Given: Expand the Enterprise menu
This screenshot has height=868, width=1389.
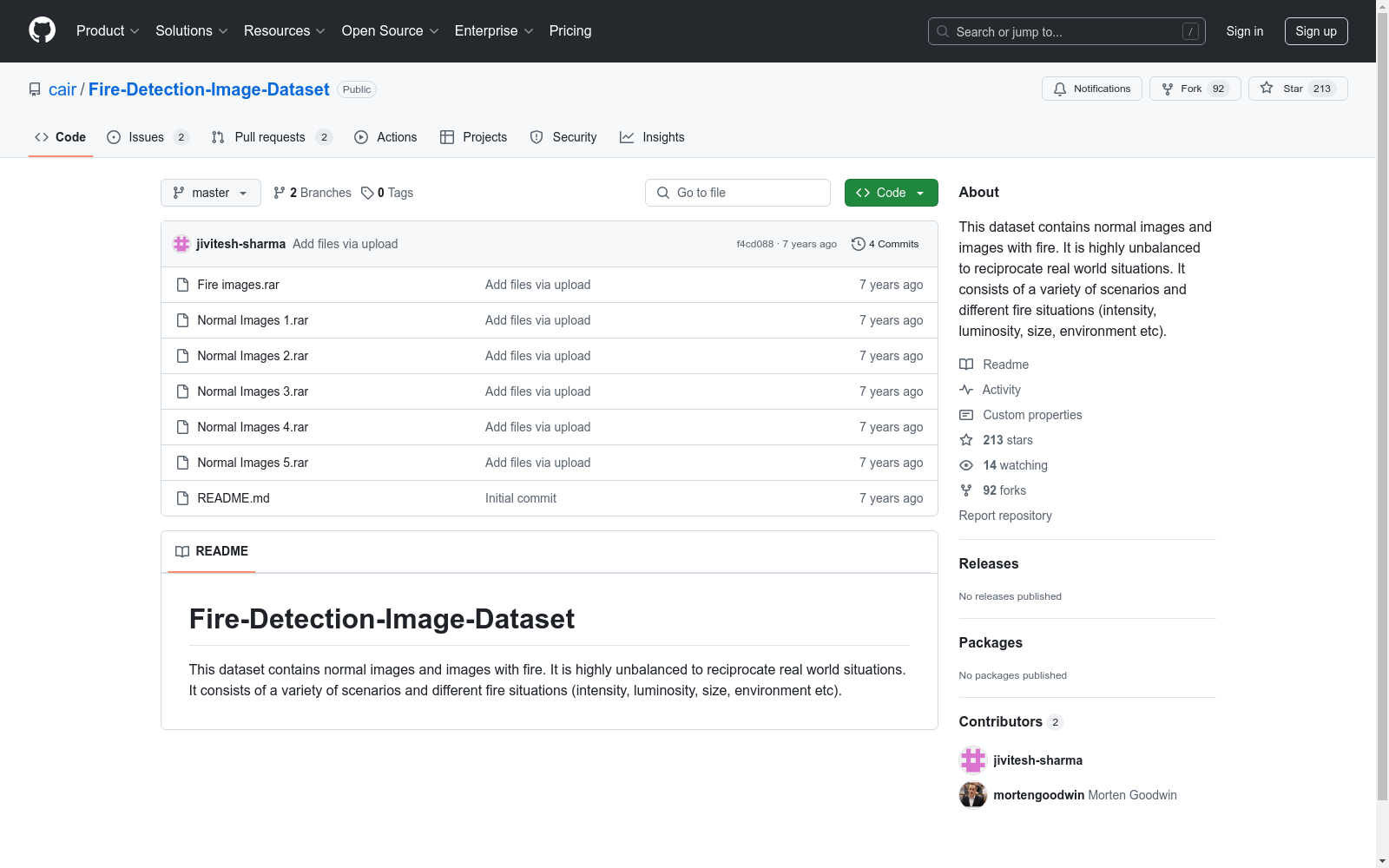Looking at the screenshot, I should tap(494, 31).
